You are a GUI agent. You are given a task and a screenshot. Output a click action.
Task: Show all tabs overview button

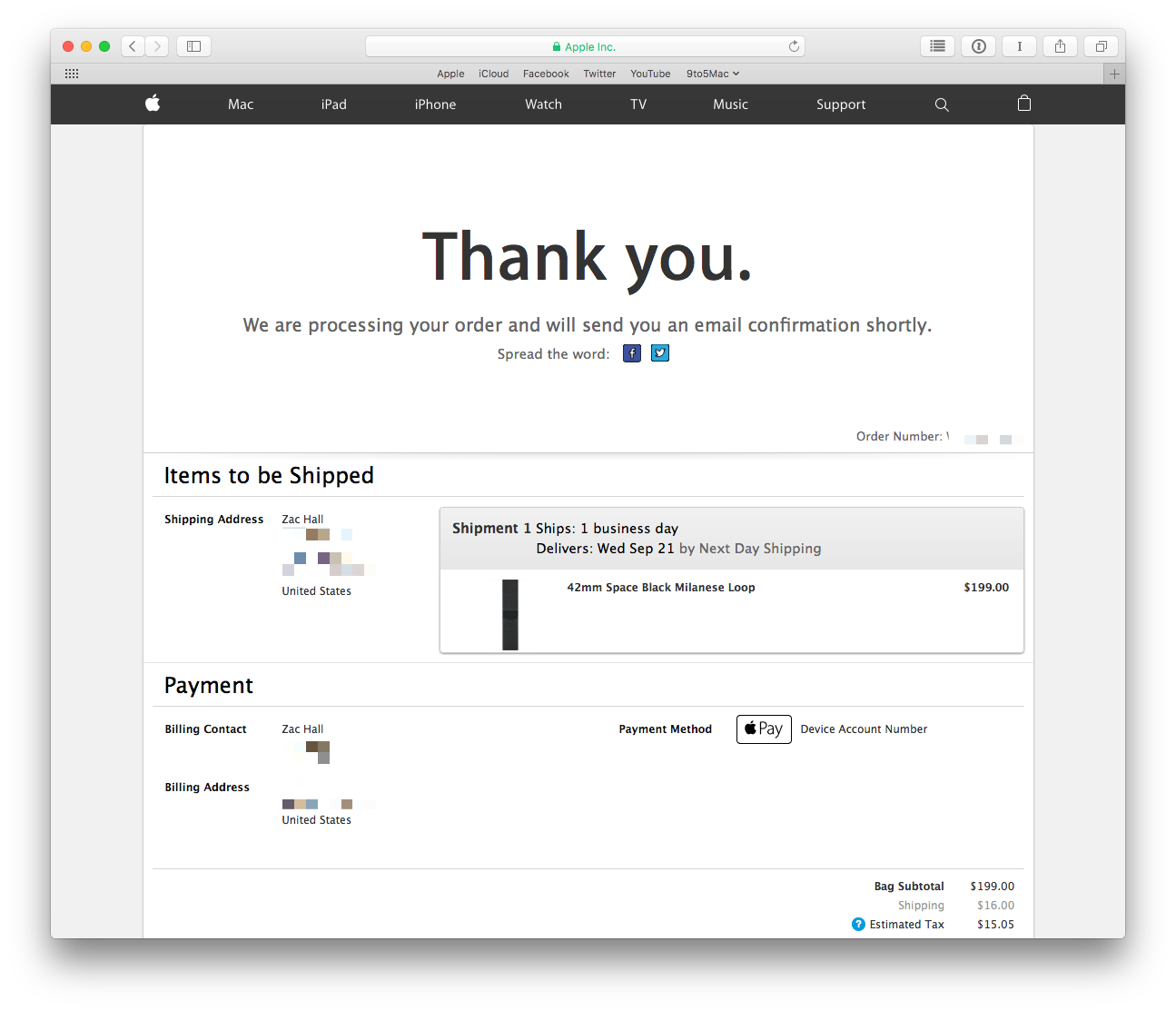coord(1101,46)
